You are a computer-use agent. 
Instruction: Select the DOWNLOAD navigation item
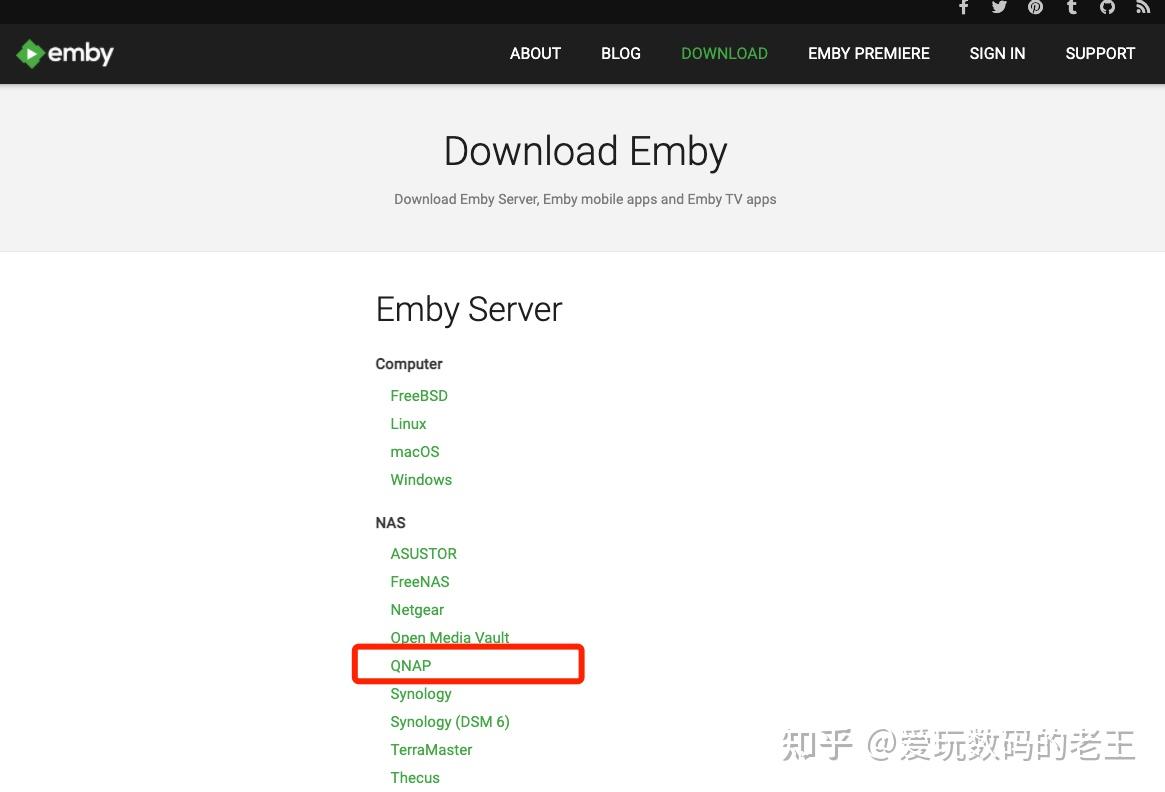click(724, 53)
